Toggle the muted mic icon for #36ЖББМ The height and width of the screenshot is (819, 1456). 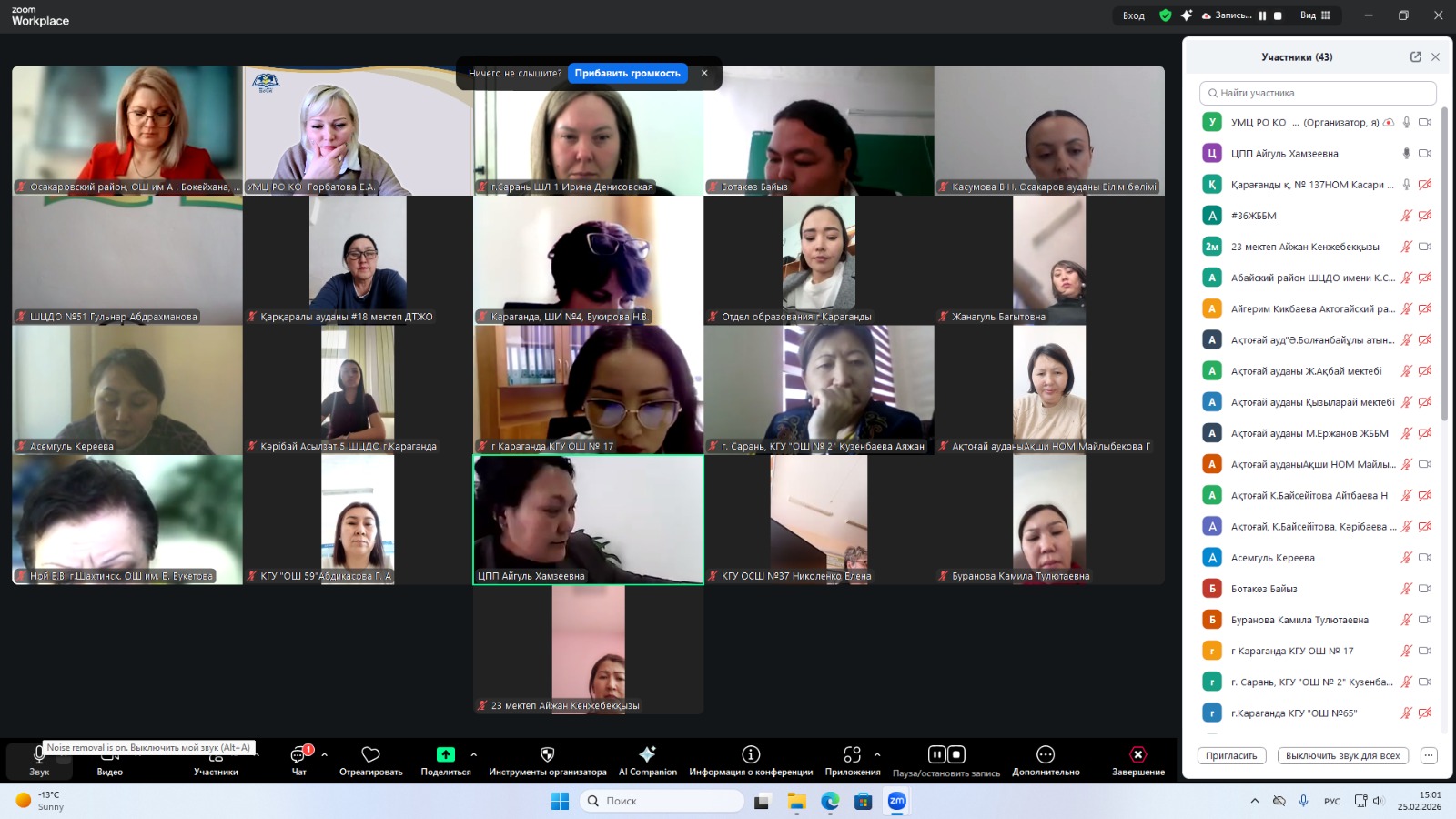tap(1406, 216)
